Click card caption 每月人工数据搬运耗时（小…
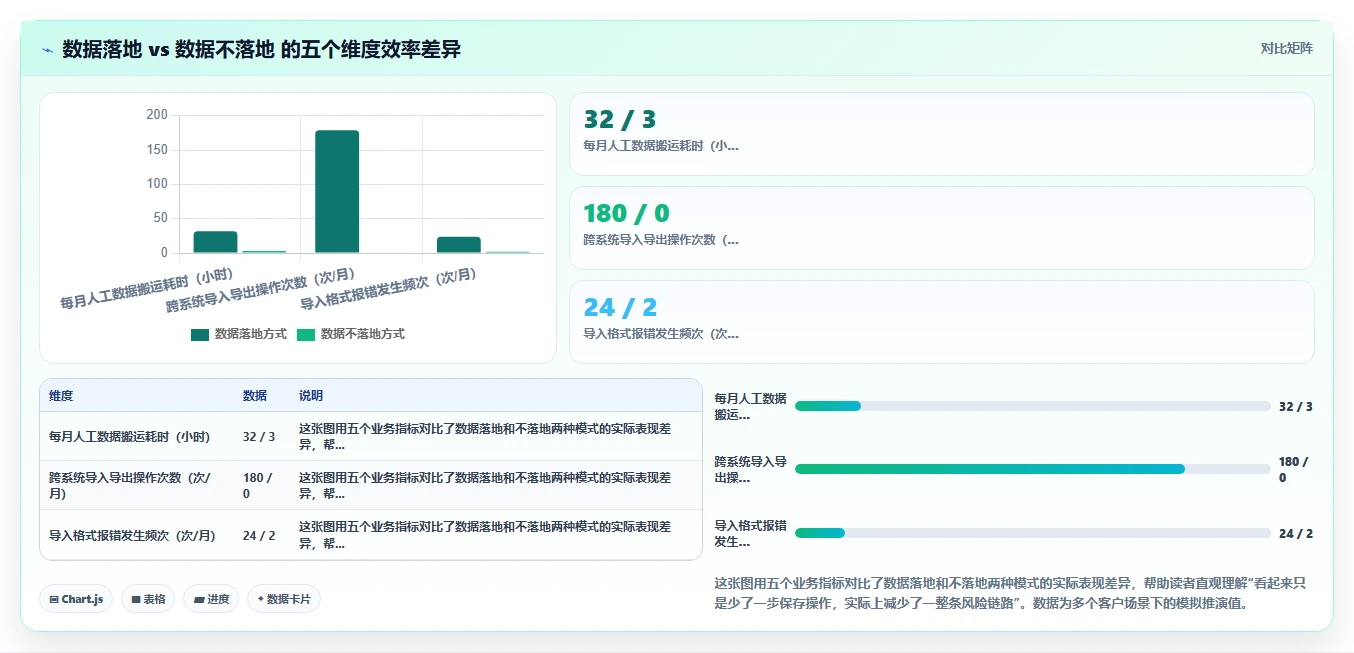The width and height of the screenshot is (1354, 653). tap(661, 146)
